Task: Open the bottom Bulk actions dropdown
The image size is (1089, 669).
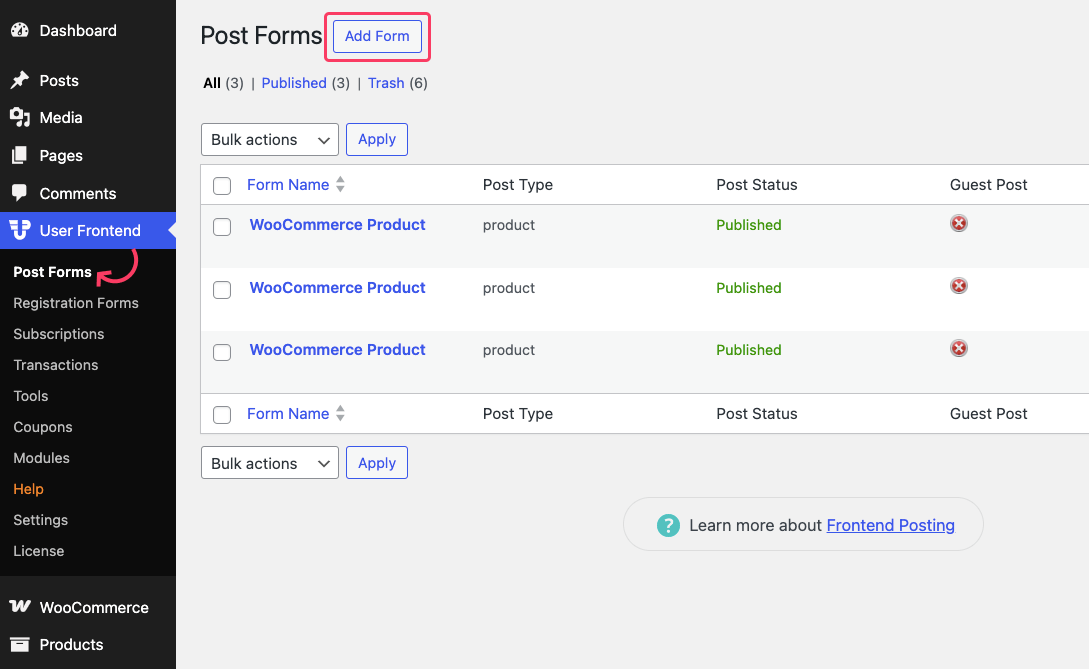Action: (x=269, y=463)
